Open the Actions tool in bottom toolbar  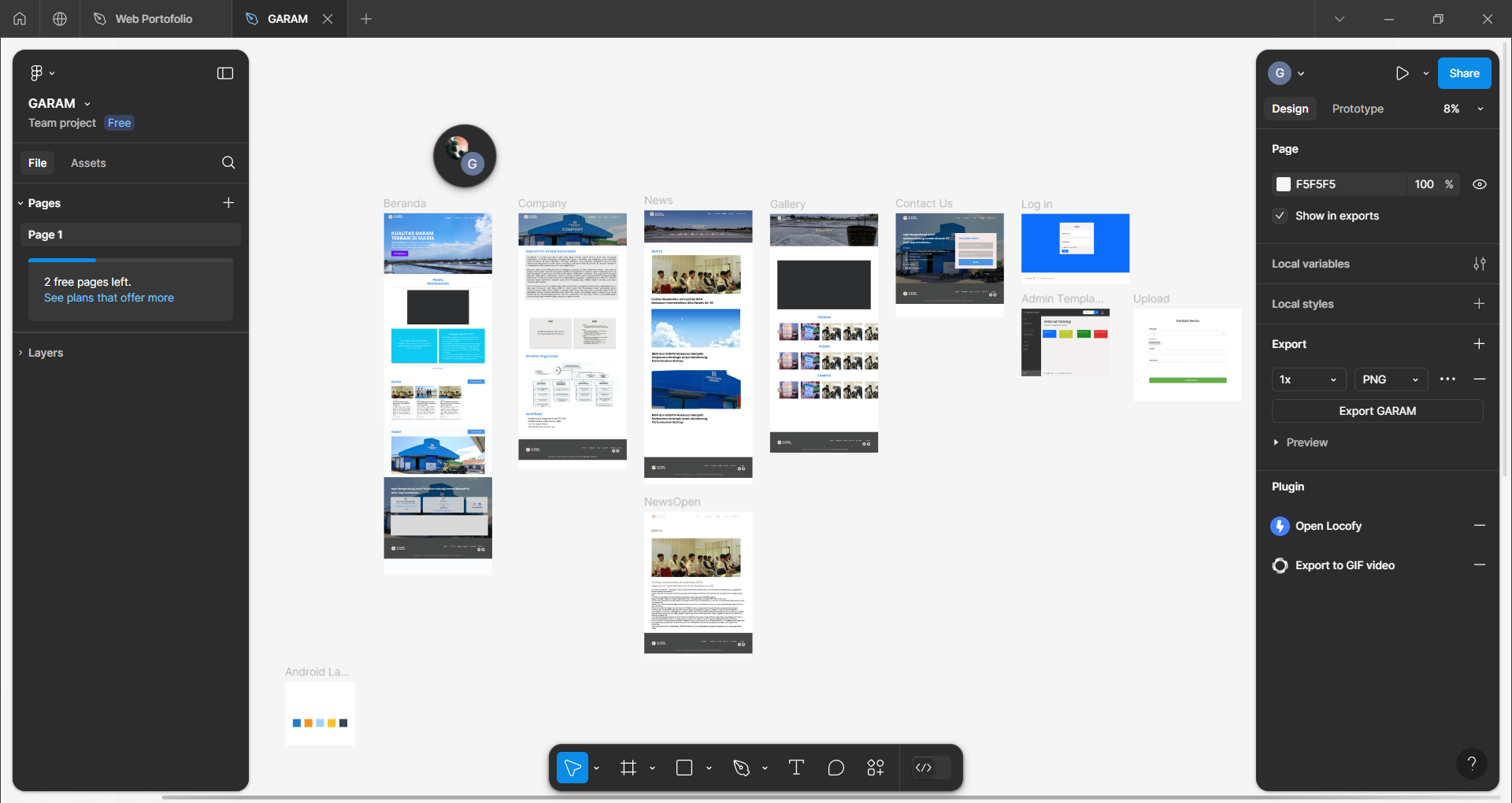click(875, 768)
